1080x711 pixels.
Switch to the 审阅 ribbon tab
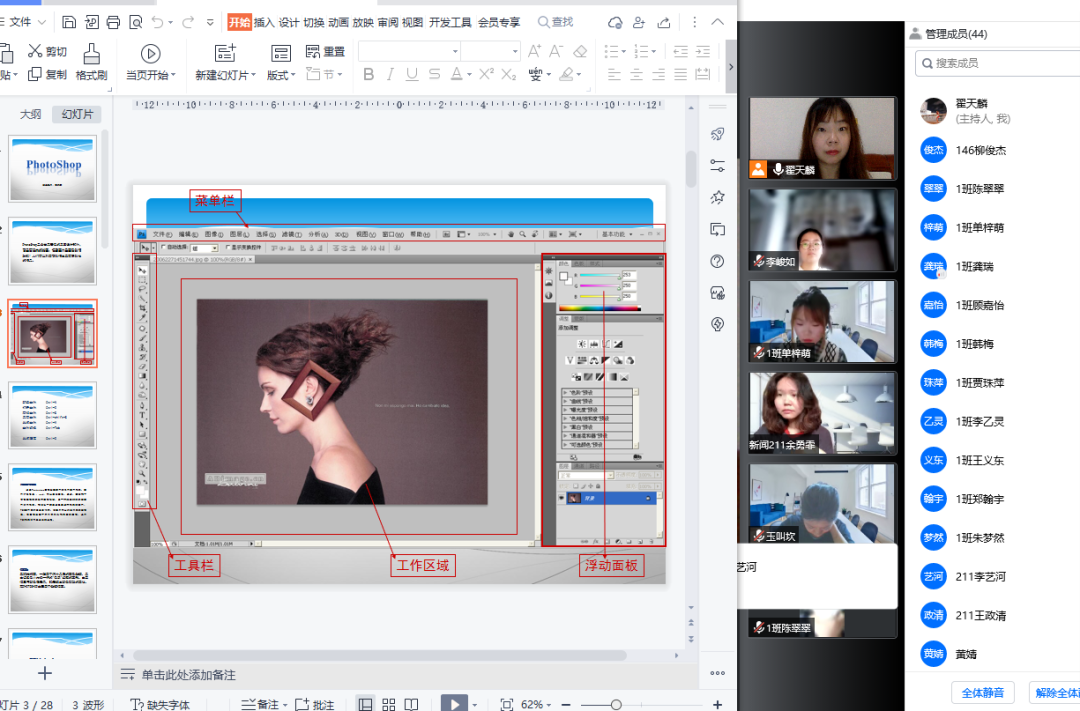click(x=388, y=22)
